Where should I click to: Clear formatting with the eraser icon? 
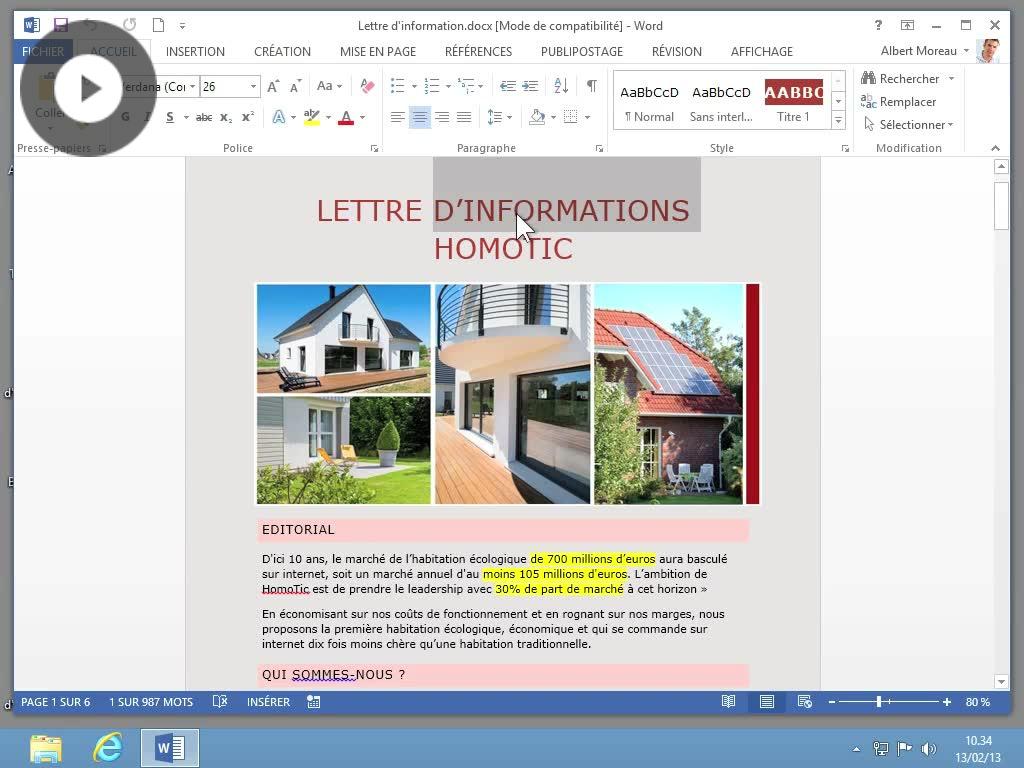click(367, 86)
